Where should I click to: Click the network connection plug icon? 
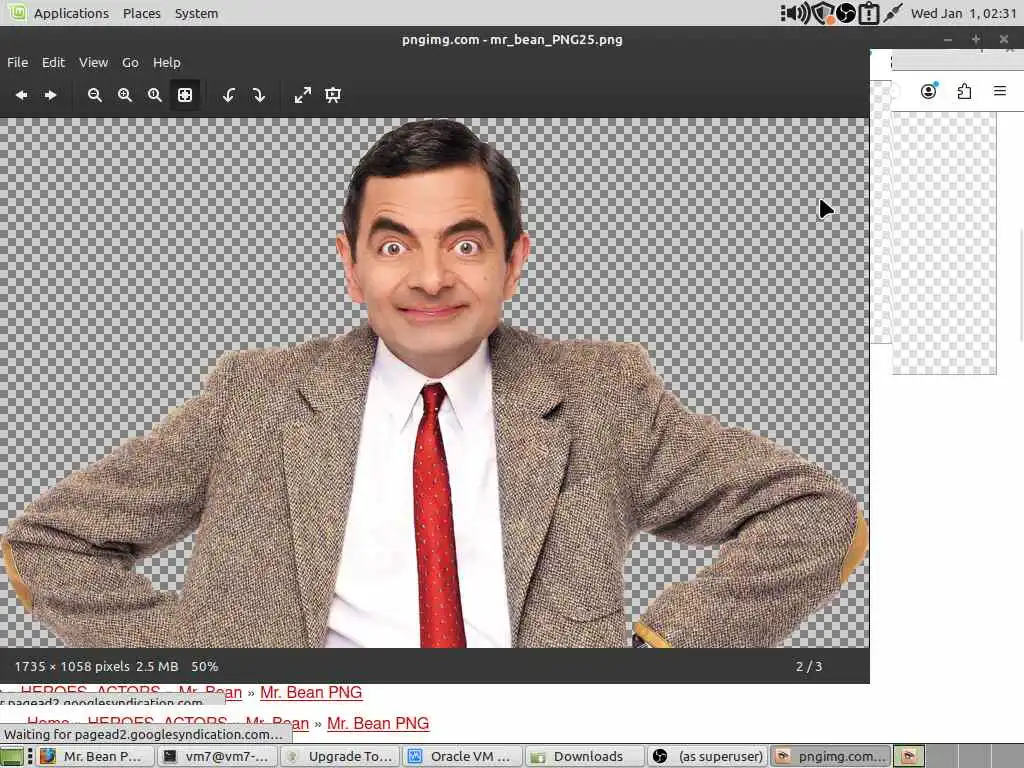892,12
